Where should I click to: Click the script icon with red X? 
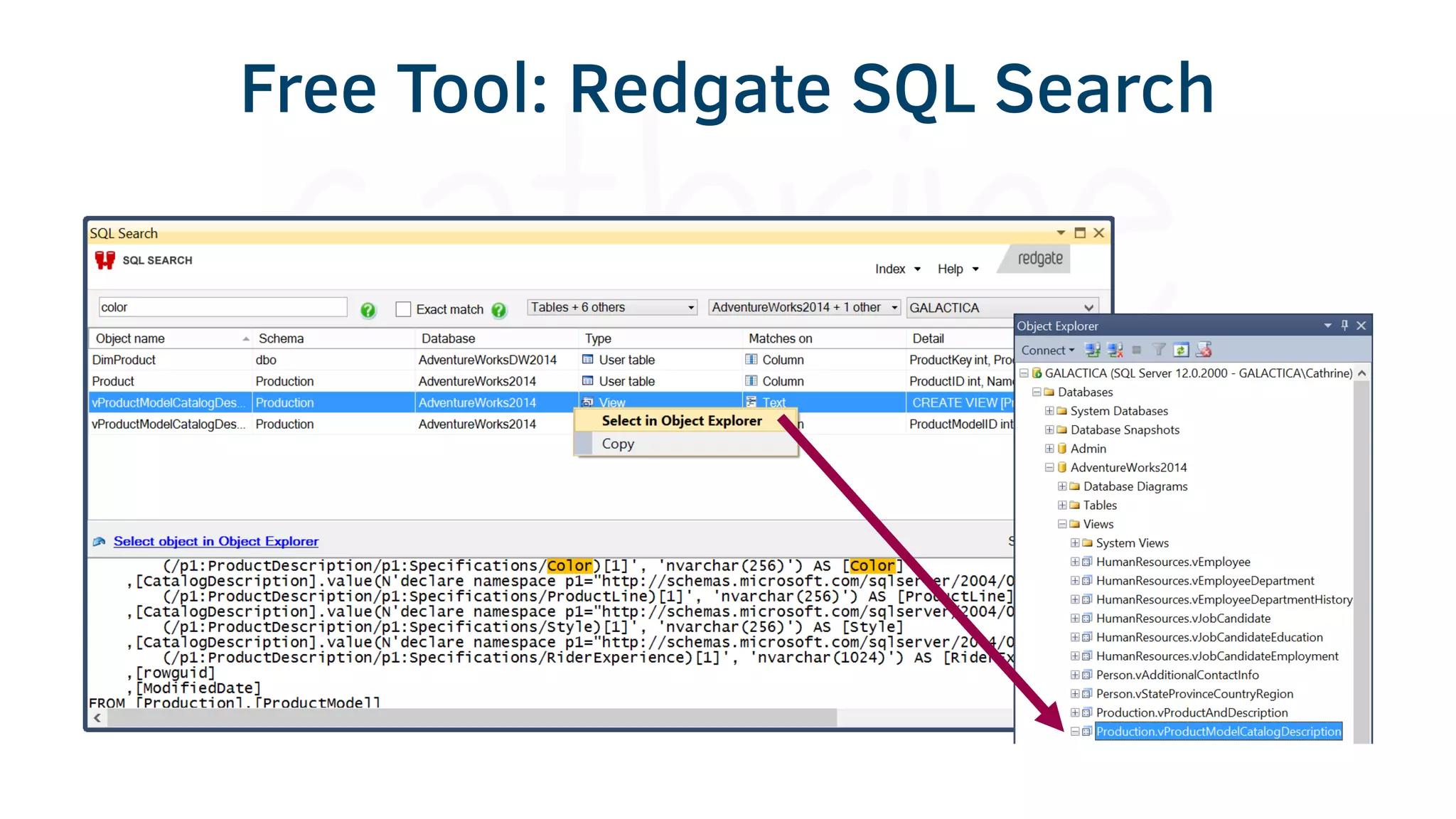[1204, 350]
